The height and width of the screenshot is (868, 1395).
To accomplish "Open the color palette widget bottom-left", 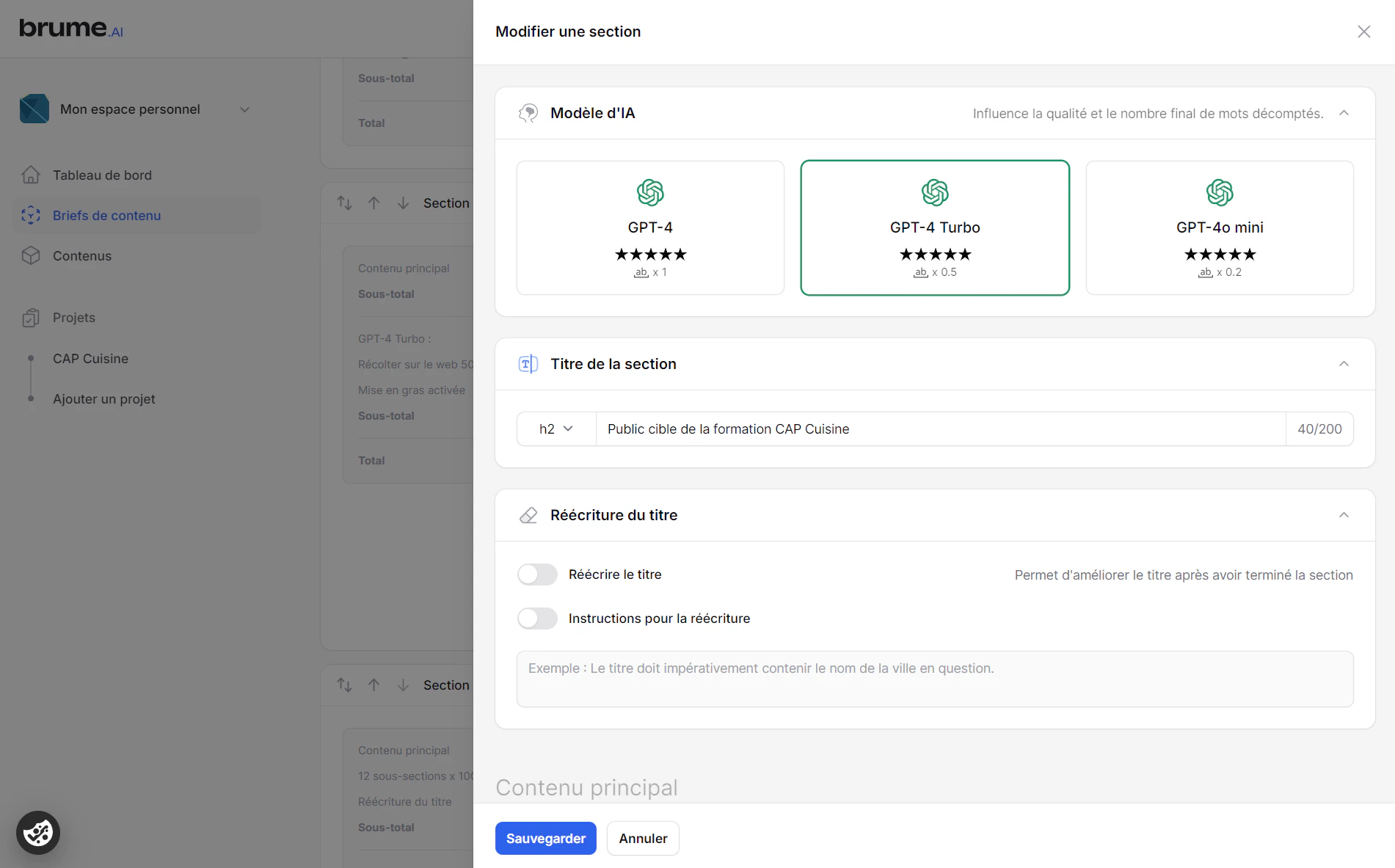I will (37, 832).
